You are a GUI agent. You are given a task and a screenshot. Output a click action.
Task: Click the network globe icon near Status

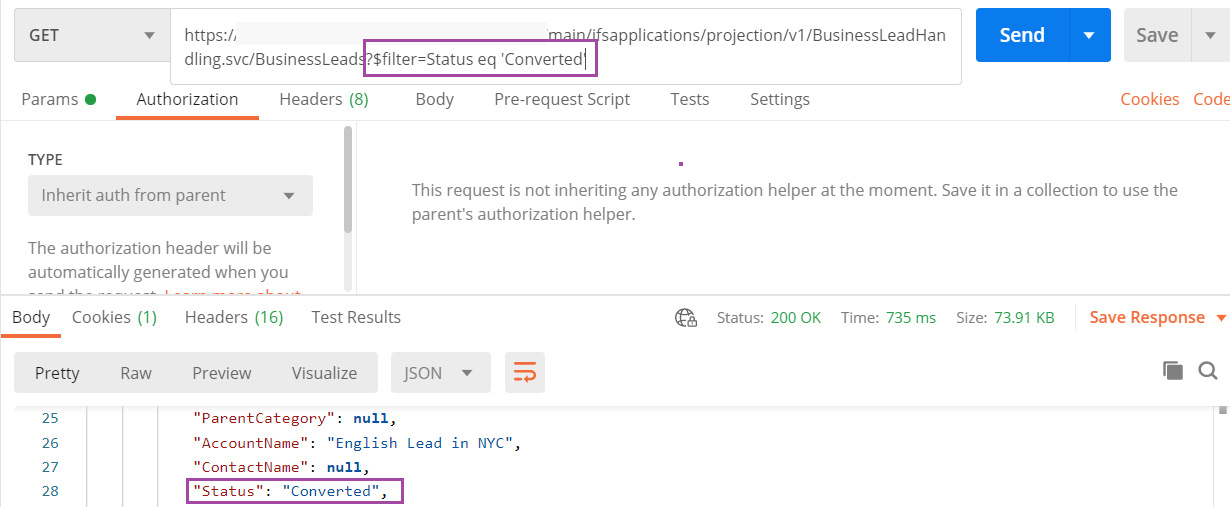point(686,318)
